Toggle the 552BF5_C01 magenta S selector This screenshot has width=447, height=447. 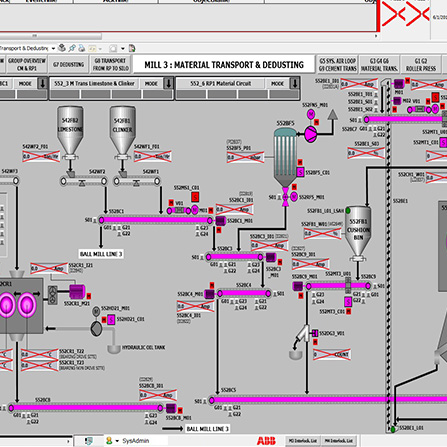click(300, 172)
